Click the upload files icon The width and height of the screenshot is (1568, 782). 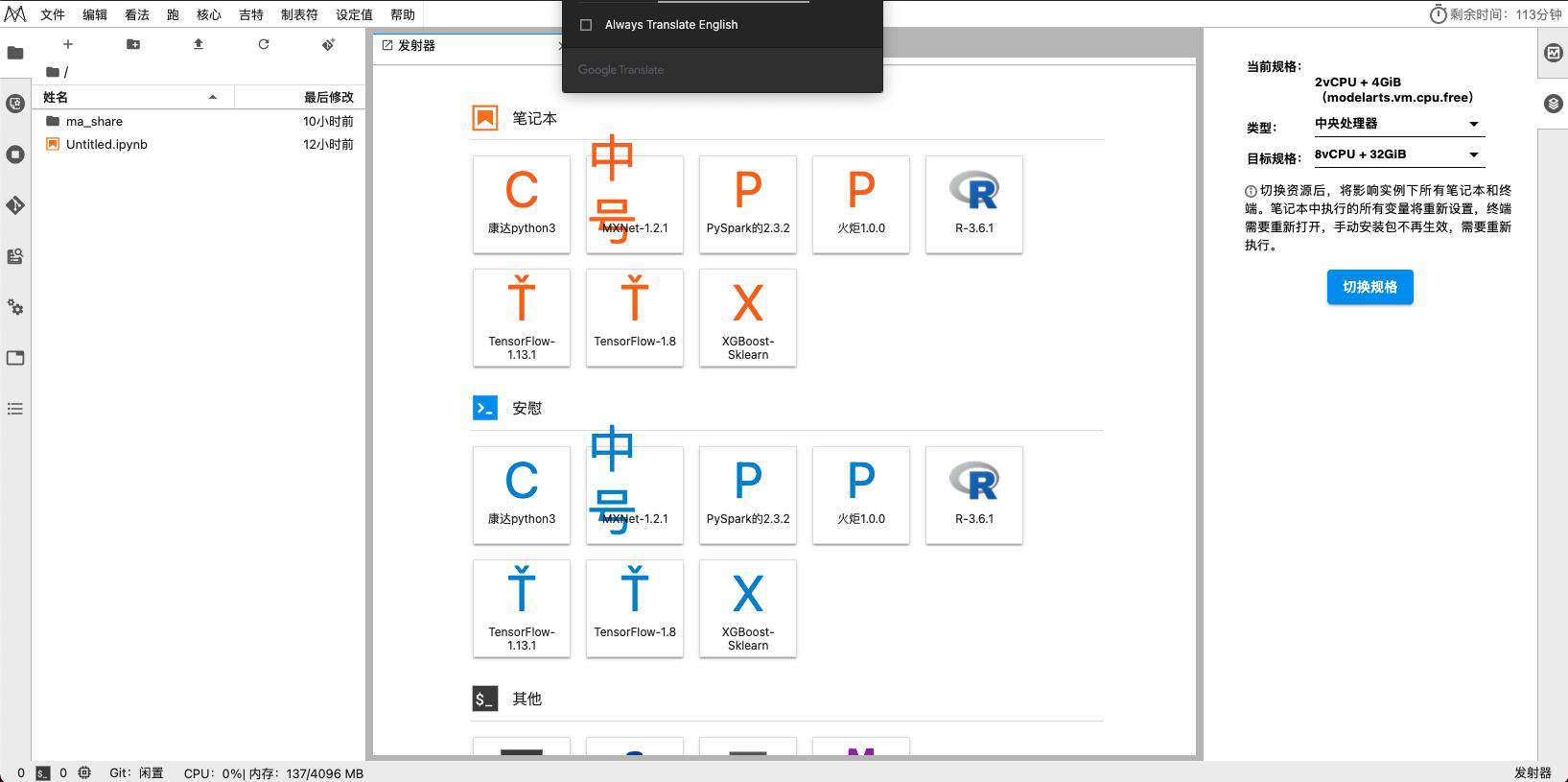point(199,44)
